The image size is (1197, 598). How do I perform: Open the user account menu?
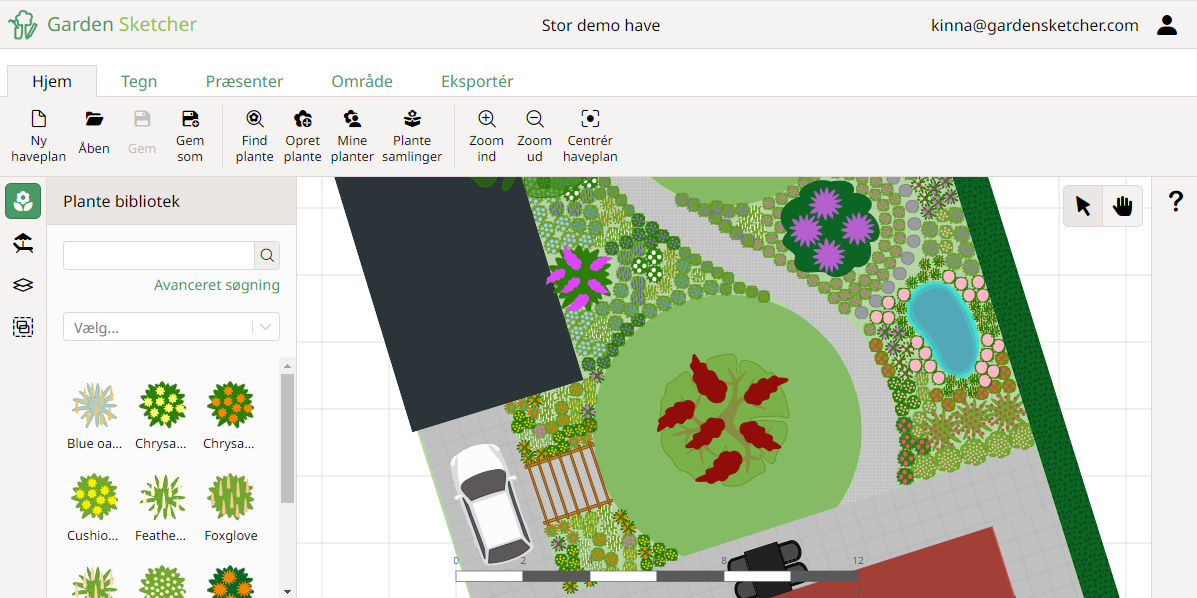(1166, 25)
